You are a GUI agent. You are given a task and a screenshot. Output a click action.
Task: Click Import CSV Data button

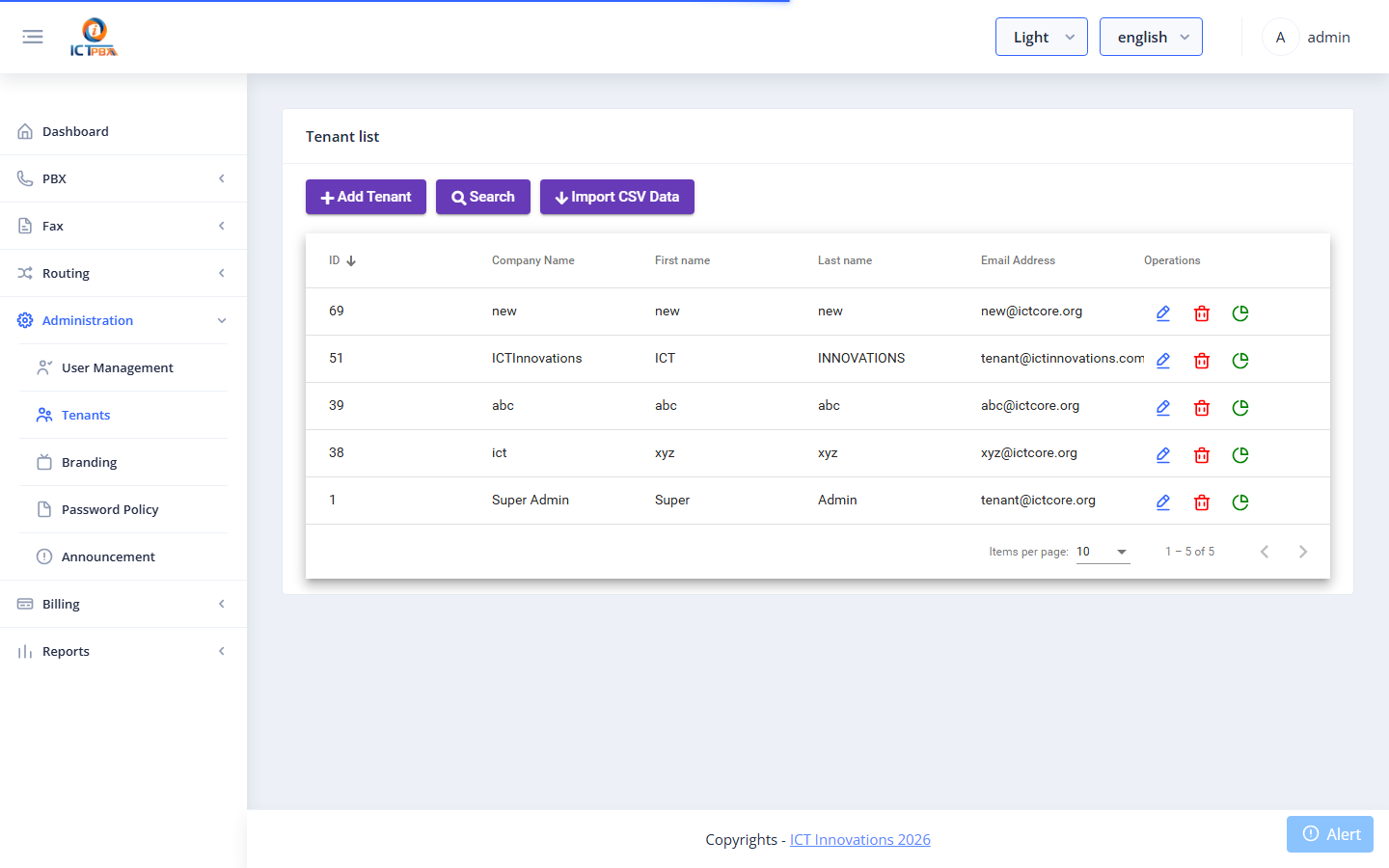[x=617, y=197]
